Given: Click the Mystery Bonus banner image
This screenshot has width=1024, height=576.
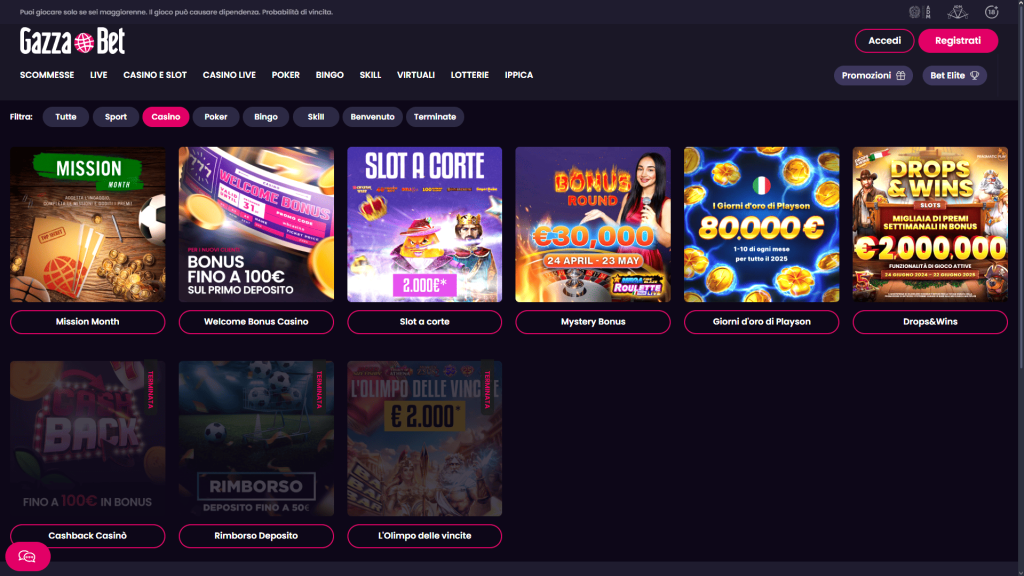Looking at the screenshot, I should (593, 224).
